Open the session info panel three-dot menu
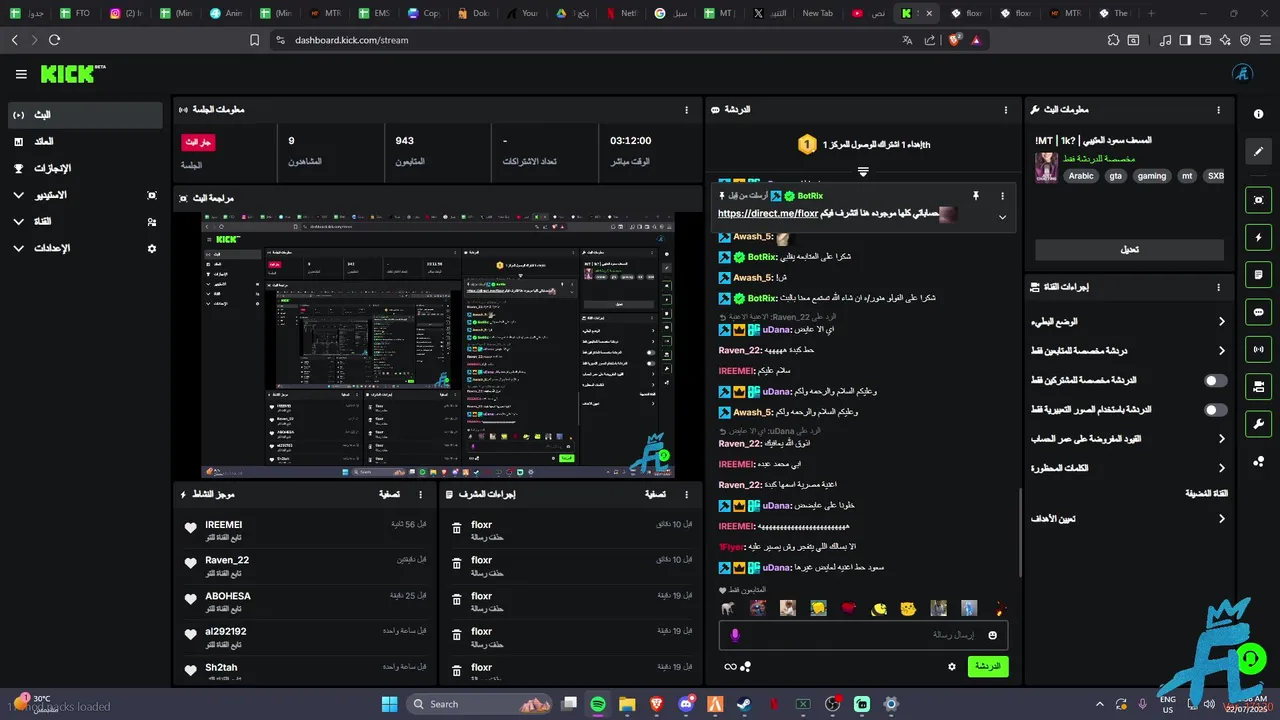 686,110
